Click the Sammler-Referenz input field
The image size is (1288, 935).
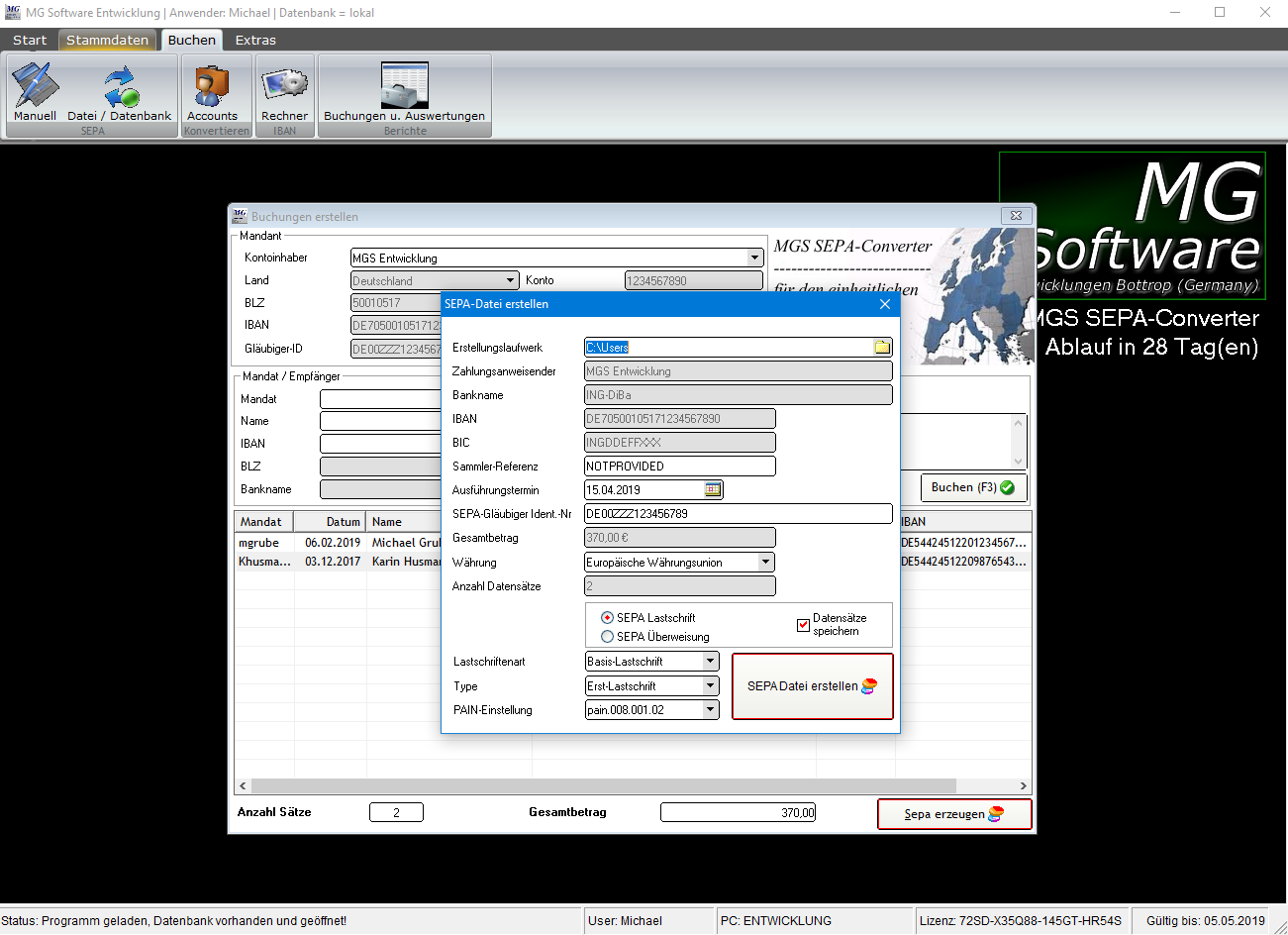click(679, 467)
